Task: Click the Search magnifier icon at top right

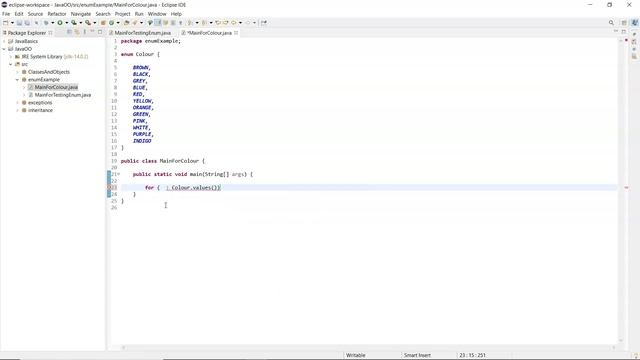Action: 611,23
